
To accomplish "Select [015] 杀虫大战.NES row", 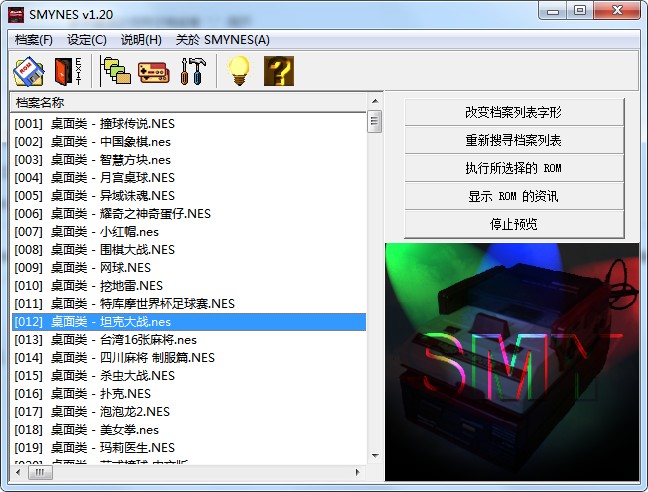I will [189, 376].
